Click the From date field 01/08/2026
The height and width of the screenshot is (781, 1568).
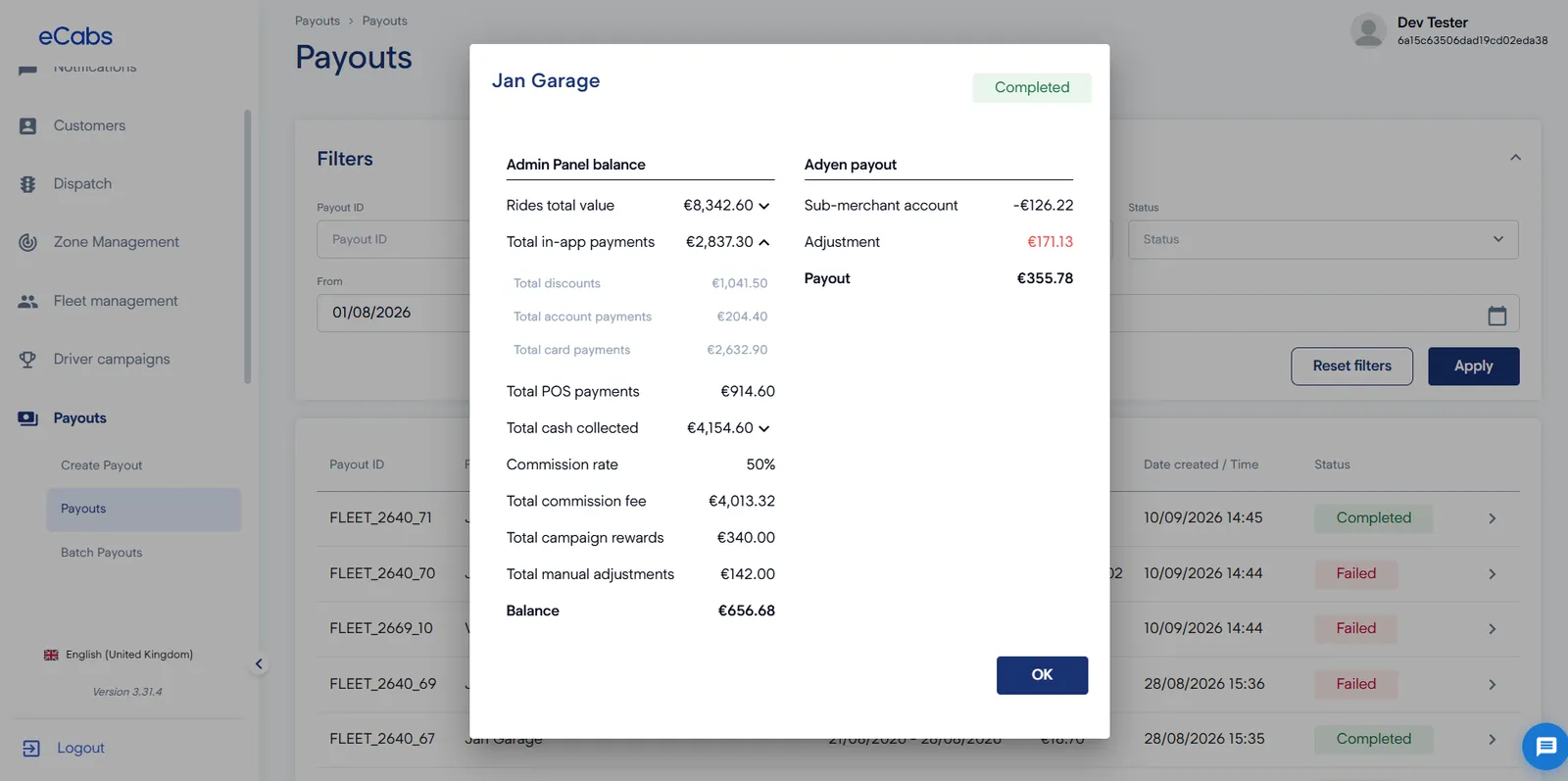[x=394, y=313]
